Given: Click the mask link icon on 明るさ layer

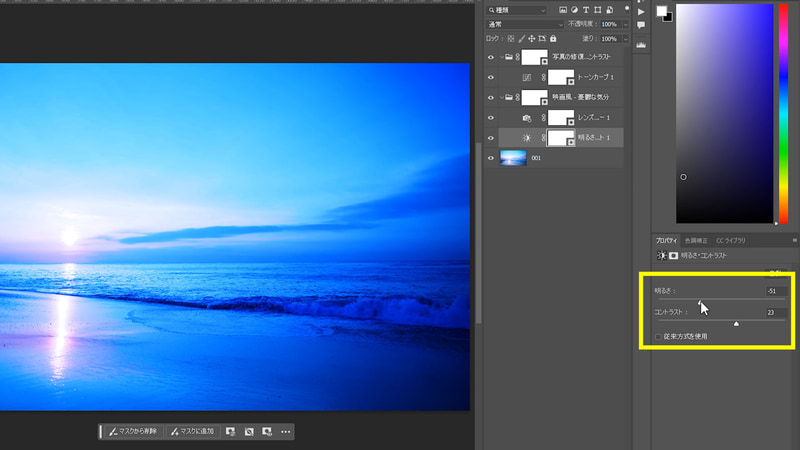Looking at the screenshot, I should tap(543, 138).
